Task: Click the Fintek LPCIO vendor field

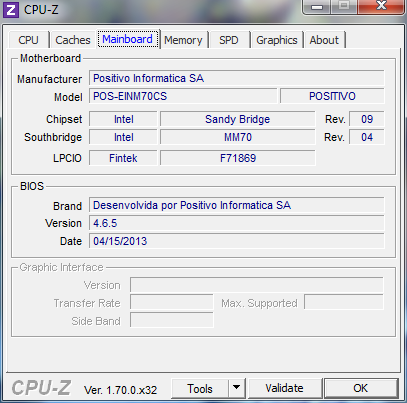Action: (123, 158)
